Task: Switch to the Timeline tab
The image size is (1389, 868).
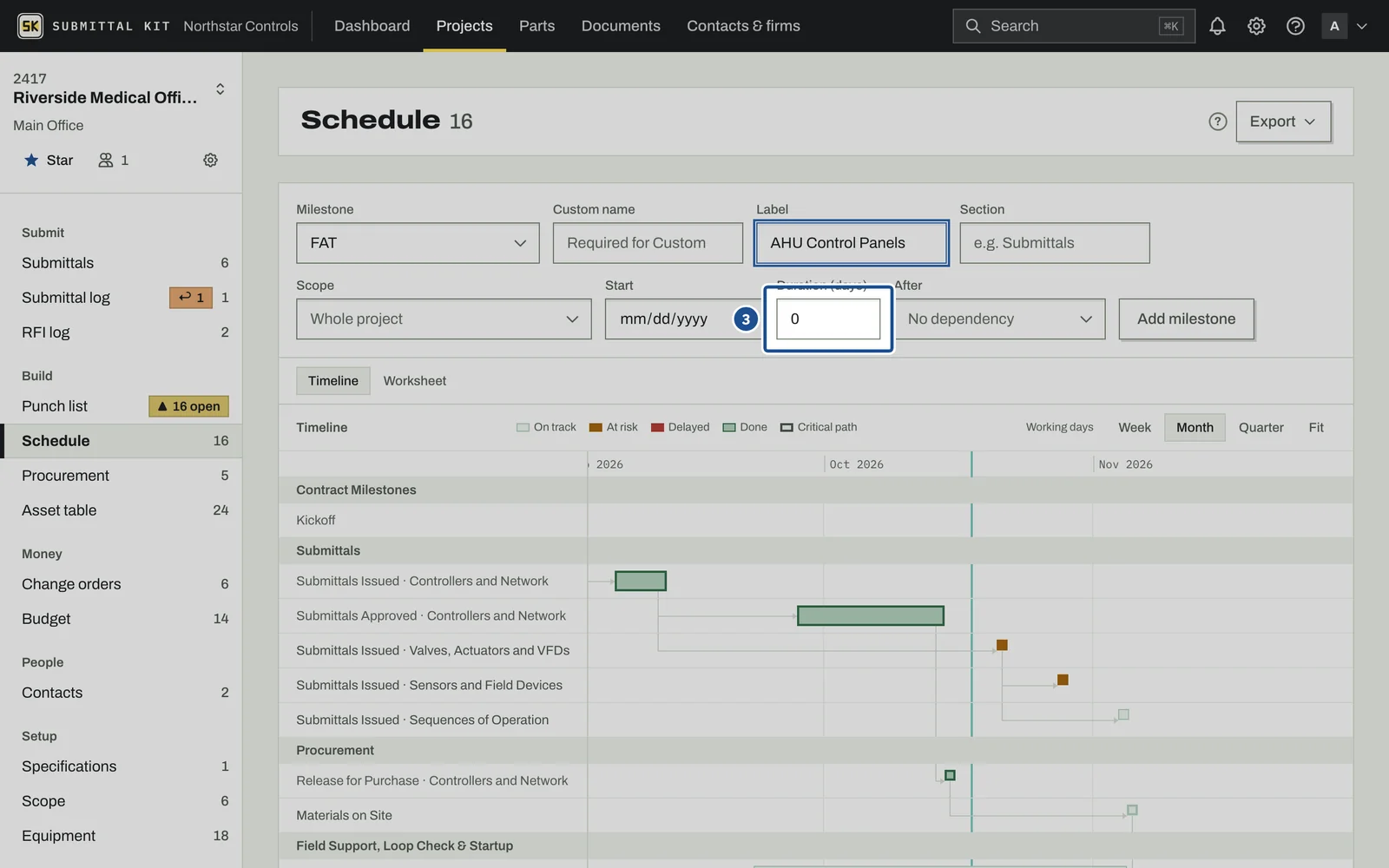Action: 333,381
